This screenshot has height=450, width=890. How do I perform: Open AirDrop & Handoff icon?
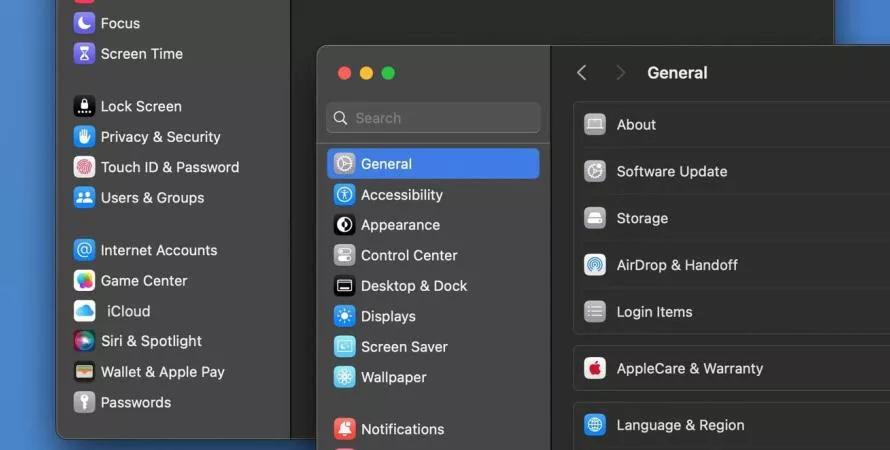(x=595, y=265)
